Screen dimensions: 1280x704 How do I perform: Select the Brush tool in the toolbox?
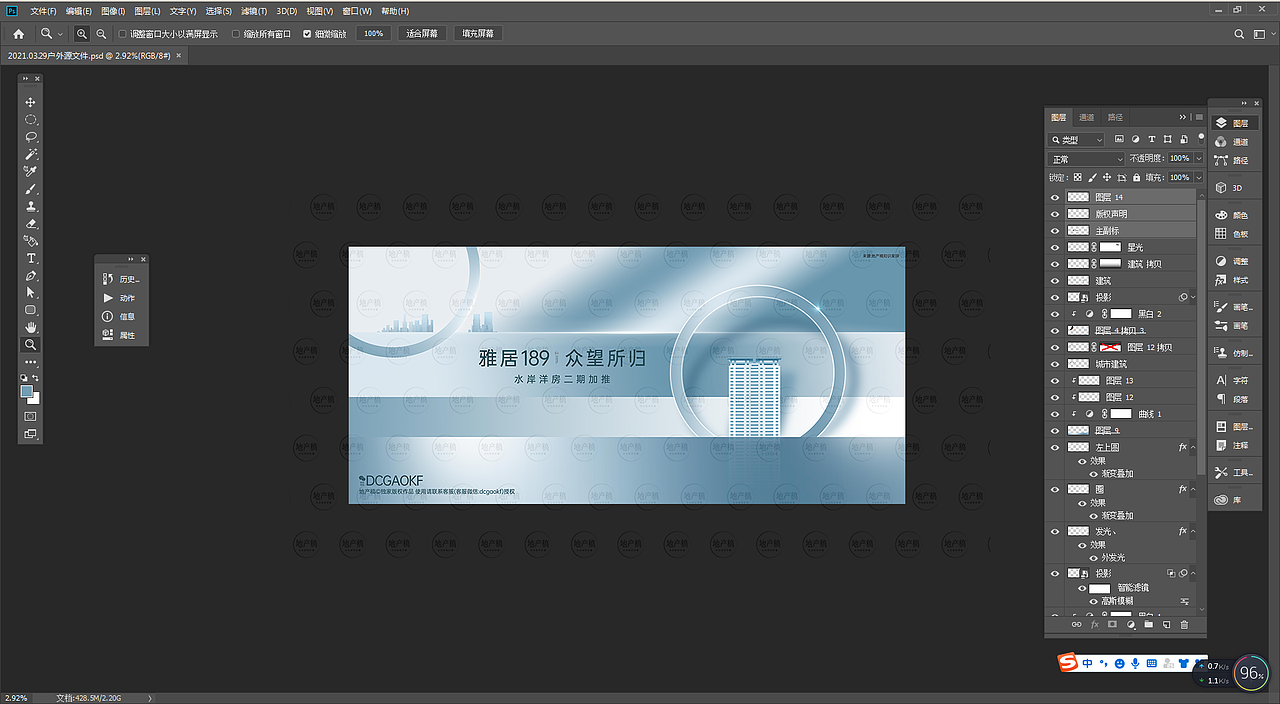point(31,189)
